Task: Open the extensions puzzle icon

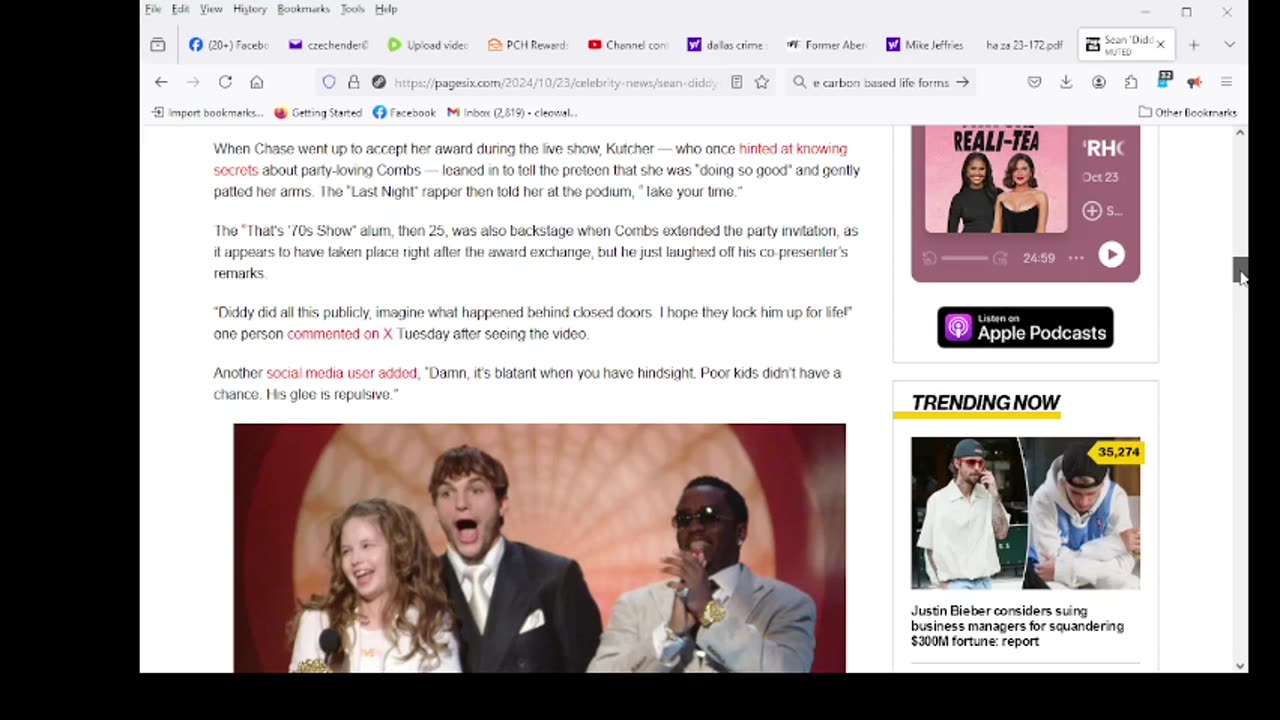Action: point(1130,82)
